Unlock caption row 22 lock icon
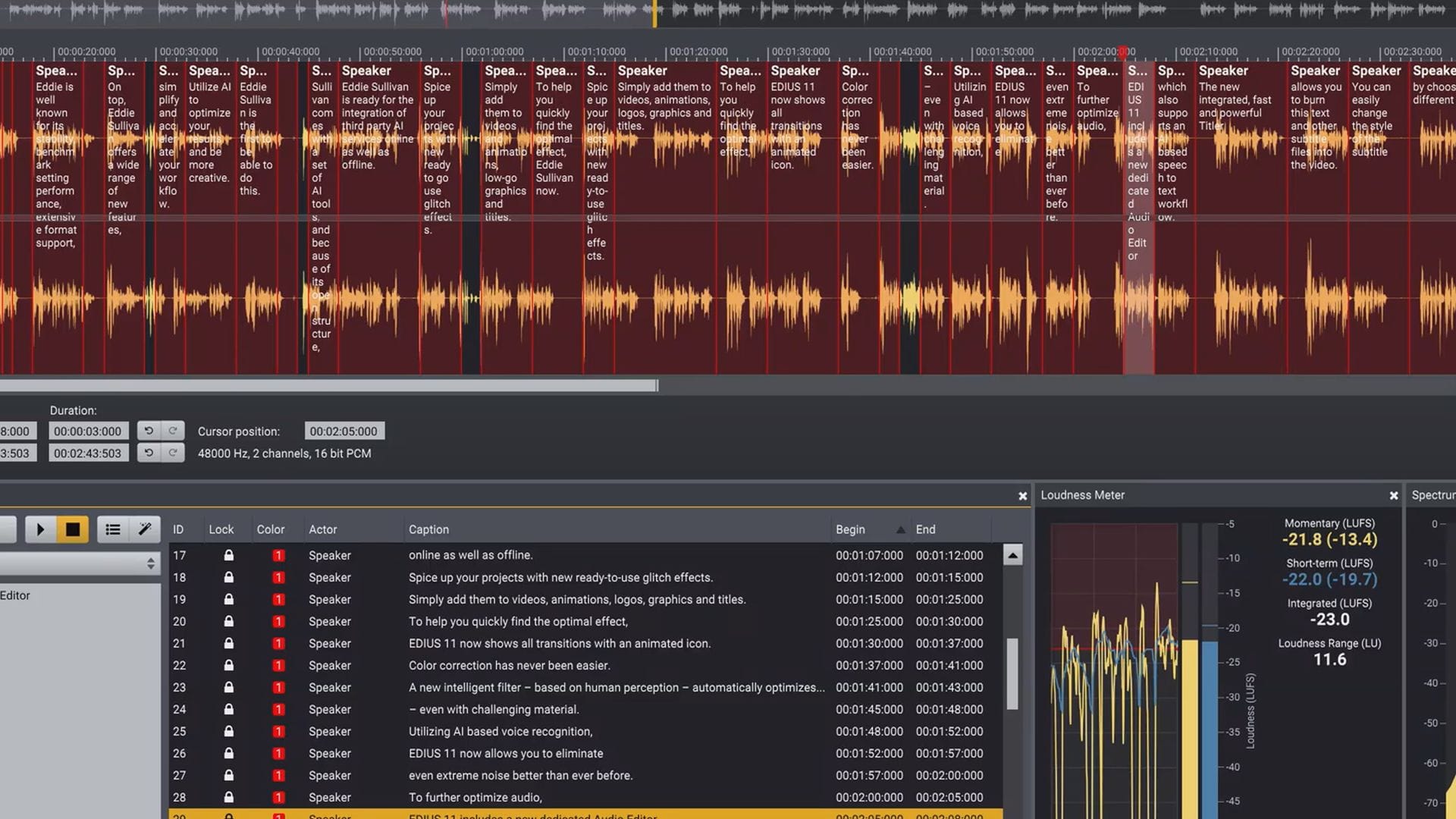Image resolution: width=1456 pixels, height=819 pixels. 228,665
